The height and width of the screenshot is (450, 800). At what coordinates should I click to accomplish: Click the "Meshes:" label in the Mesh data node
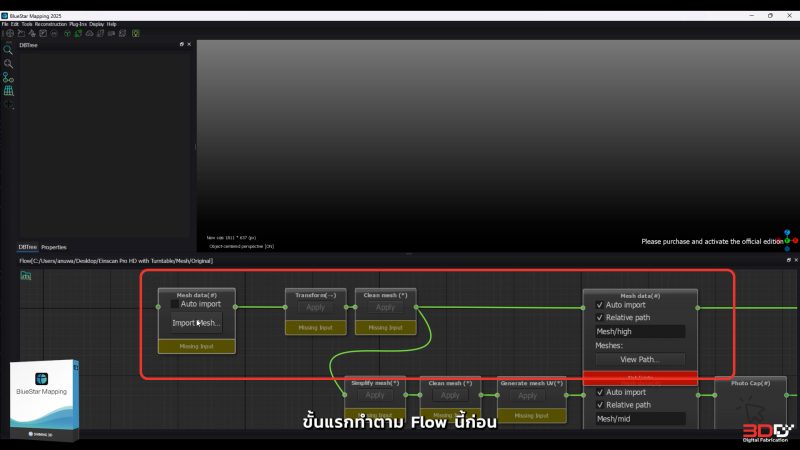pyautogui.click(x=609, y=345)
